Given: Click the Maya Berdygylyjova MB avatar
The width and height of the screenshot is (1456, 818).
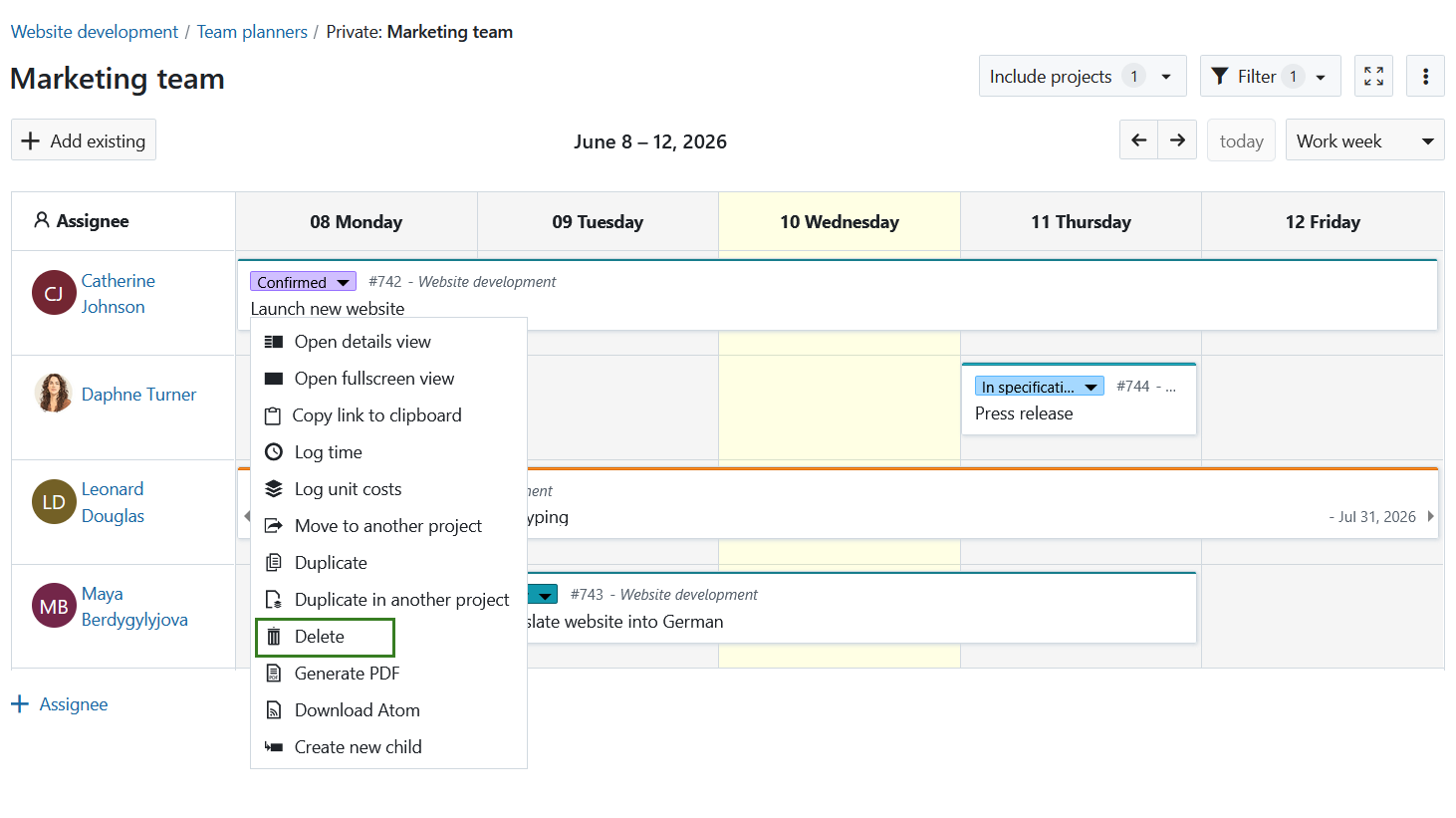Looking at the screenshot, I should (x=54, y=606).
